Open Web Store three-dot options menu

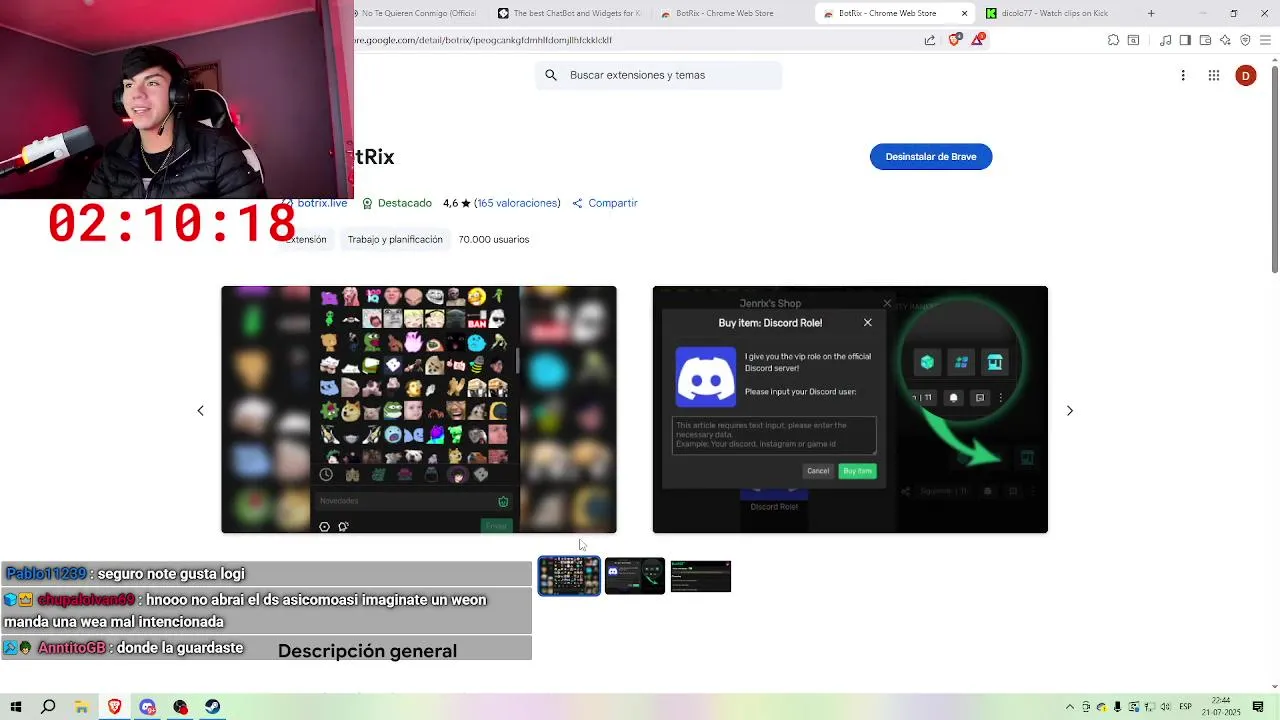click(x=1183, y=76)
